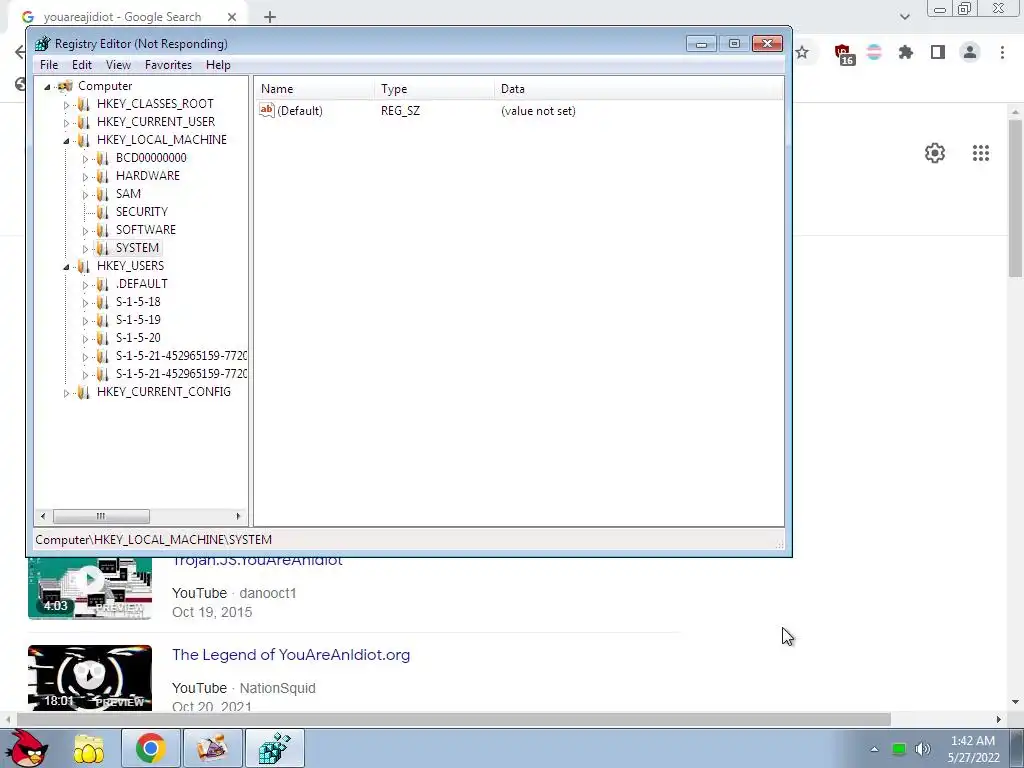1024x768 pixels.
Task: Click the volume speaker tray icon
Action: [922, 749]
